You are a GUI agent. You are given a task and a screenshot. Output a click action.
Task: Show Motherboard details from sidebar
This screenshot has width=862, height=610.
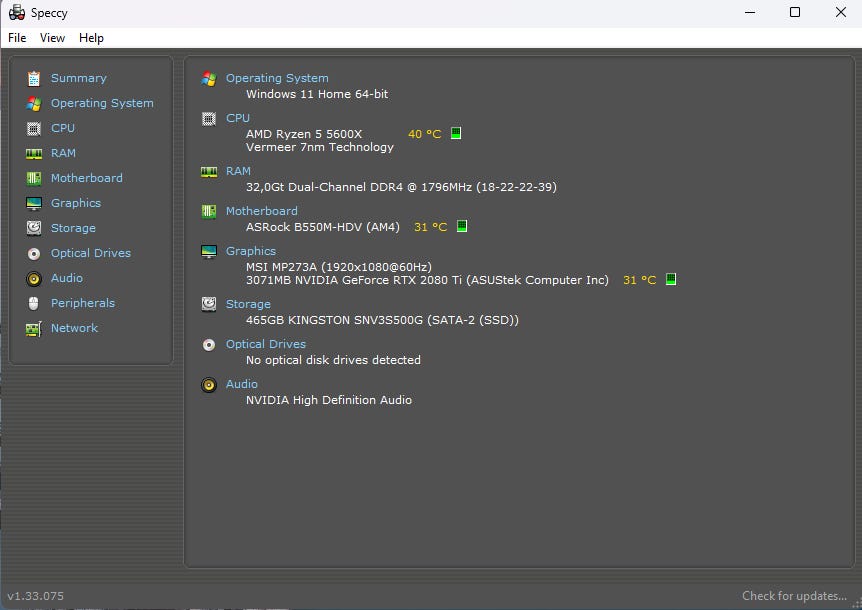[87, 178]
